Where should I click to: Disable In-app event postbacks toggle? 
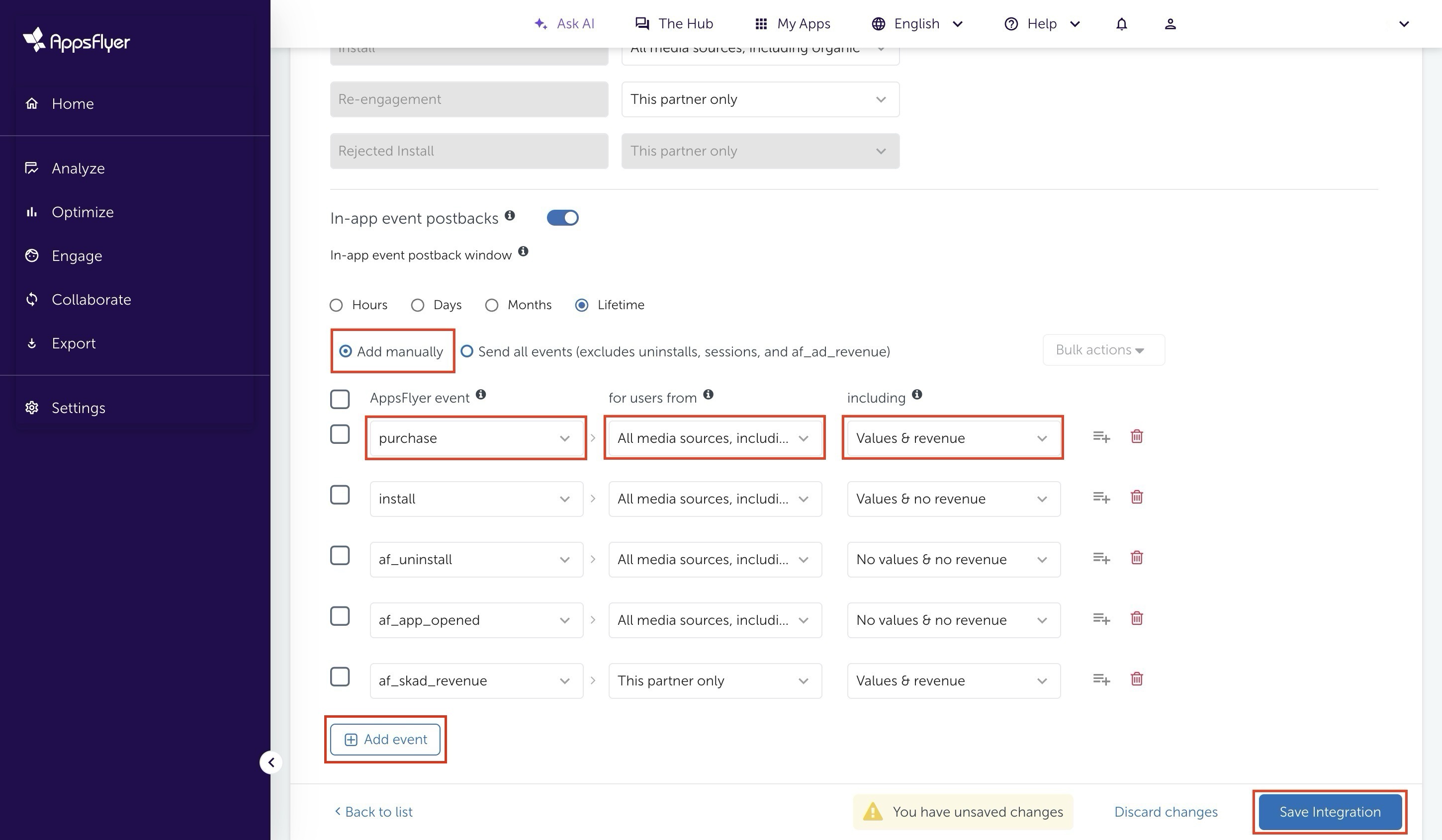click(x=562, y=218)
